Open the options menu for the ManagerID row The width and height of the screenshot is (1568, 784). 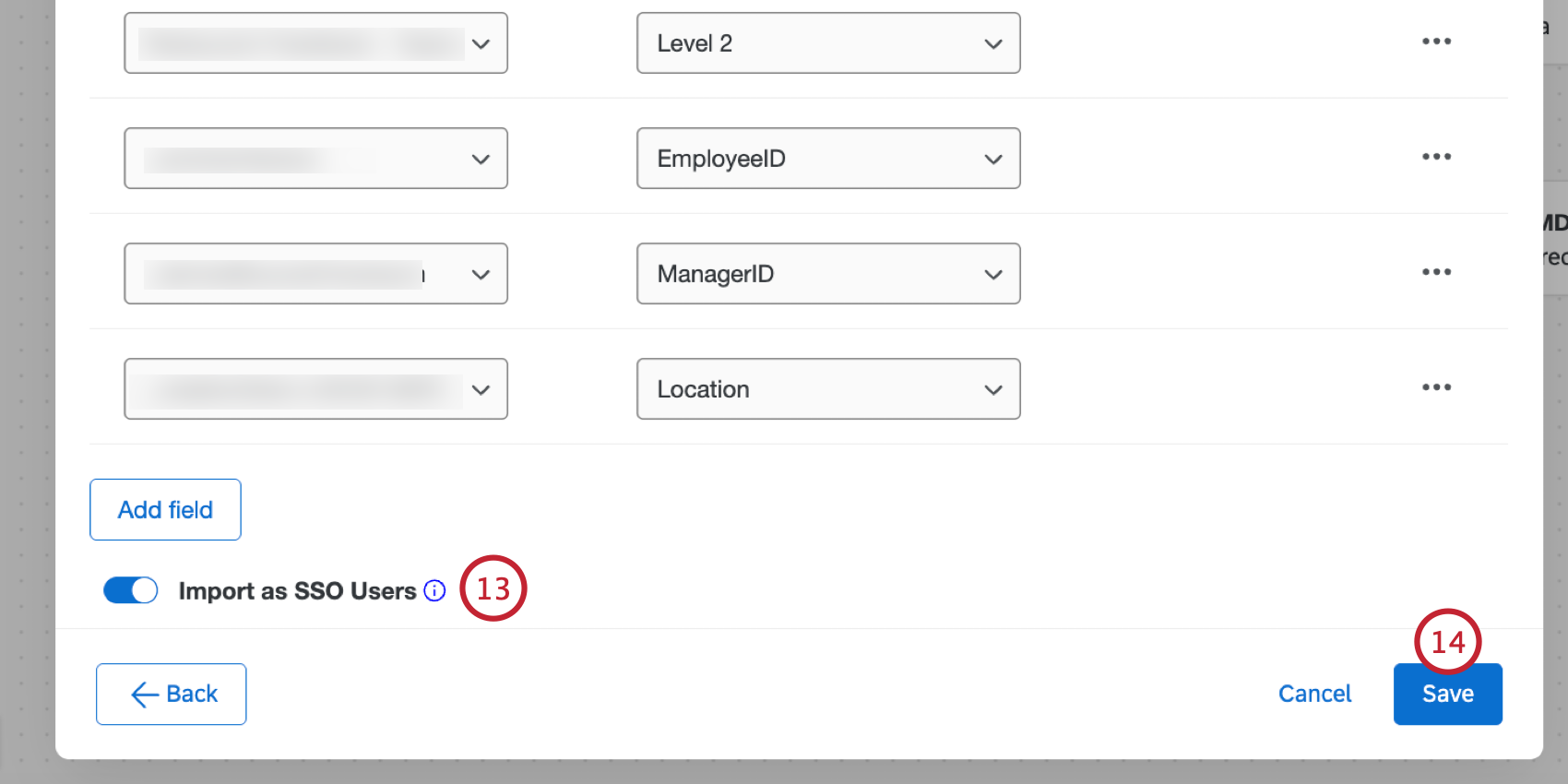tap(1436, 272)
